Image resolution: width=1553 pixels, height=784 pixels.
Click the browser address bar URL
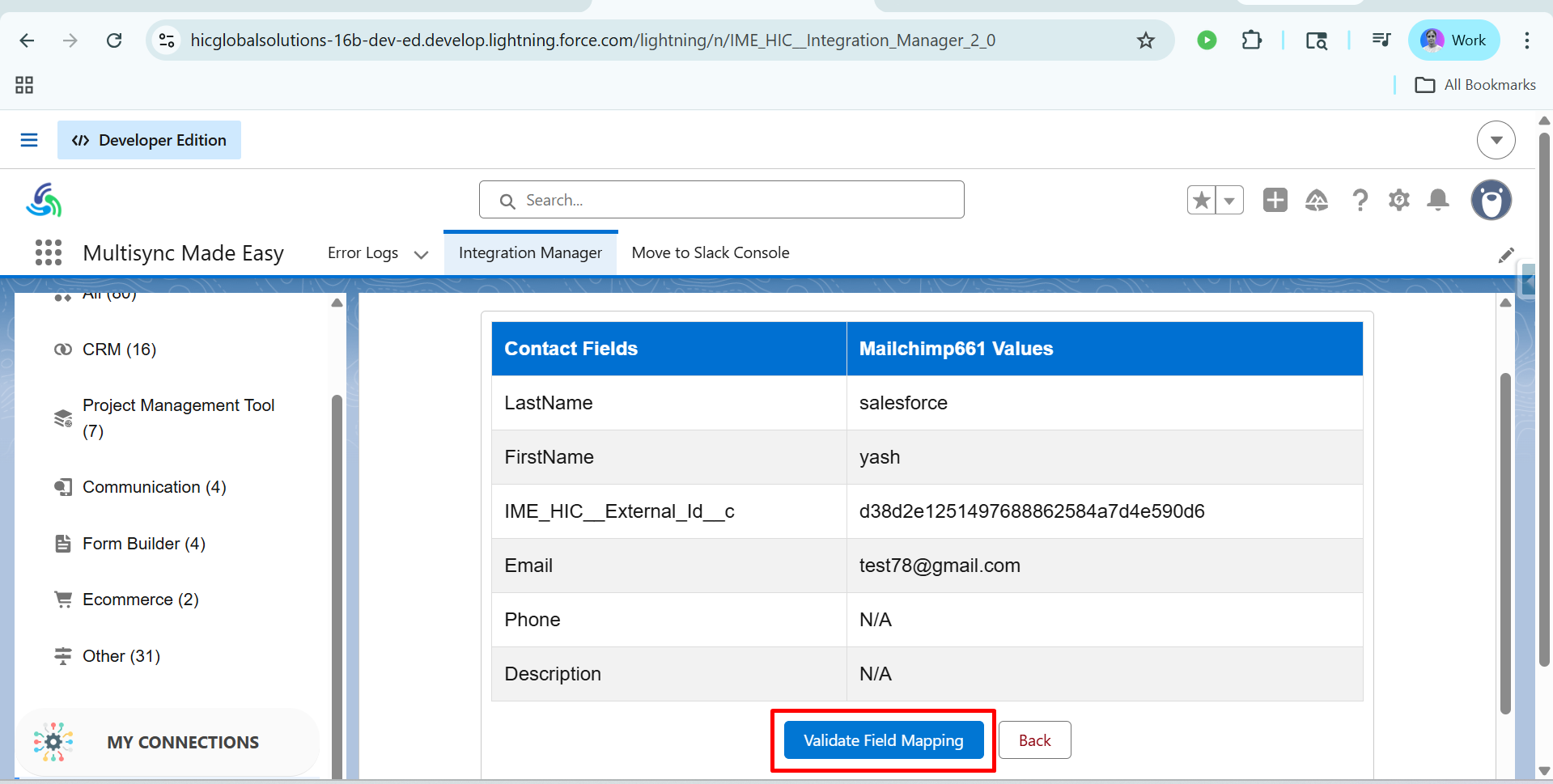tap(593, 40)
